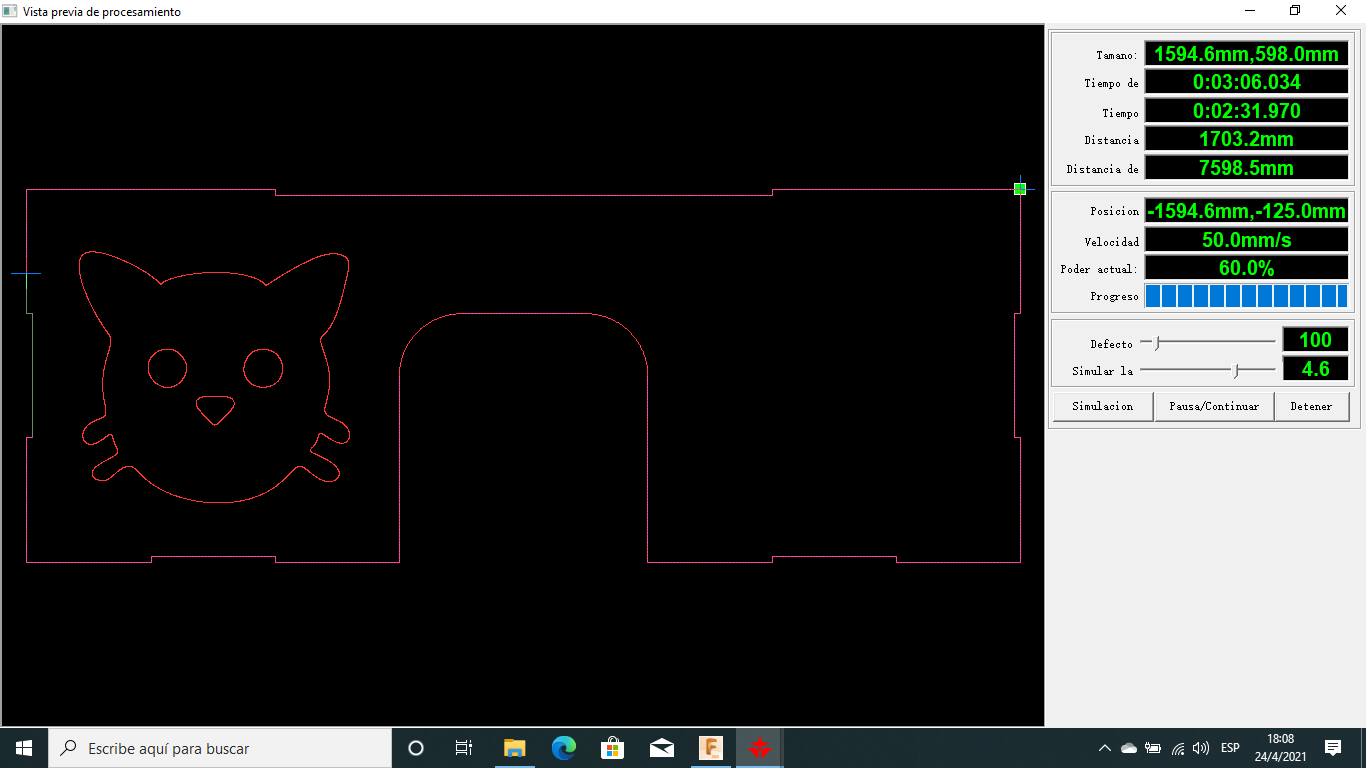This screenshot has height=768, width=1366.
Task: Open the Mail app from taskbar
Action: [661, 748]
